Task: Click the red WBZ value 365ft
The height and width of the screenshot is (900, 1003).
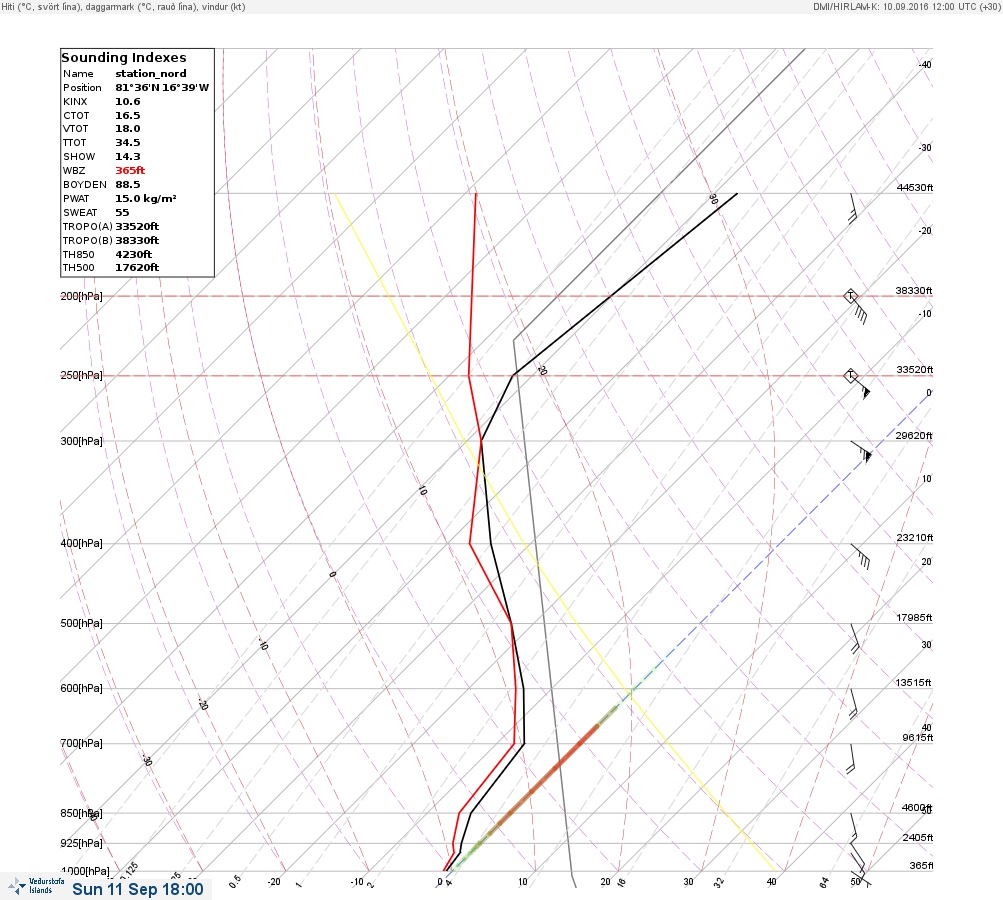Action: pos(130,171)
